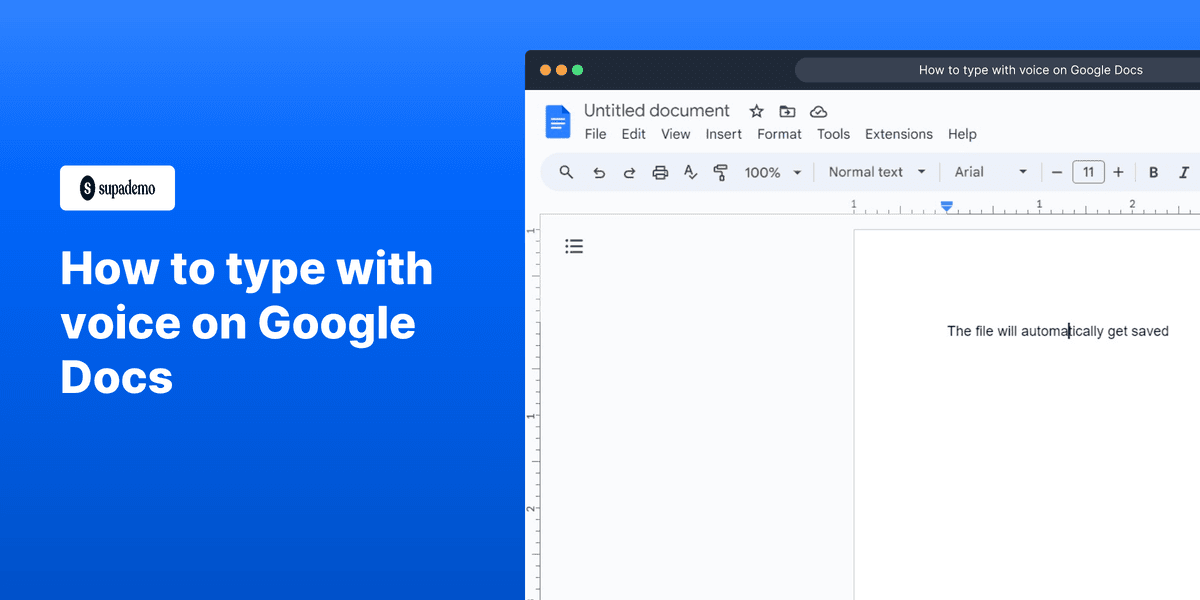The height and width of the screenshot is (600, 1200).
Task: Open the zoom percentage dropdown
Action: tap(772, 172)
